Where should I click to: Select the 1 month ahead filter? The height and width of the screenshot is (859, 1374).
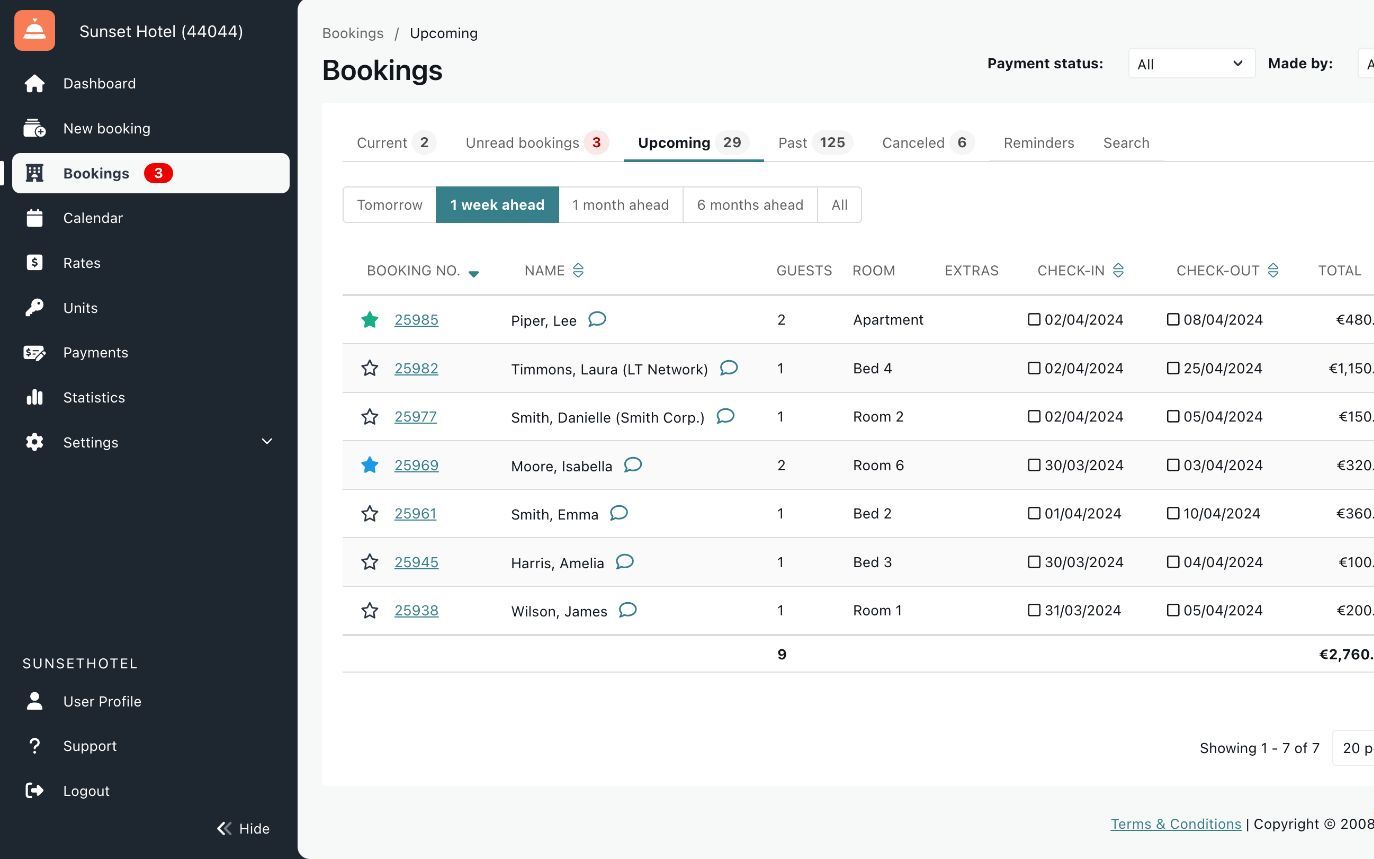[620, 205]
